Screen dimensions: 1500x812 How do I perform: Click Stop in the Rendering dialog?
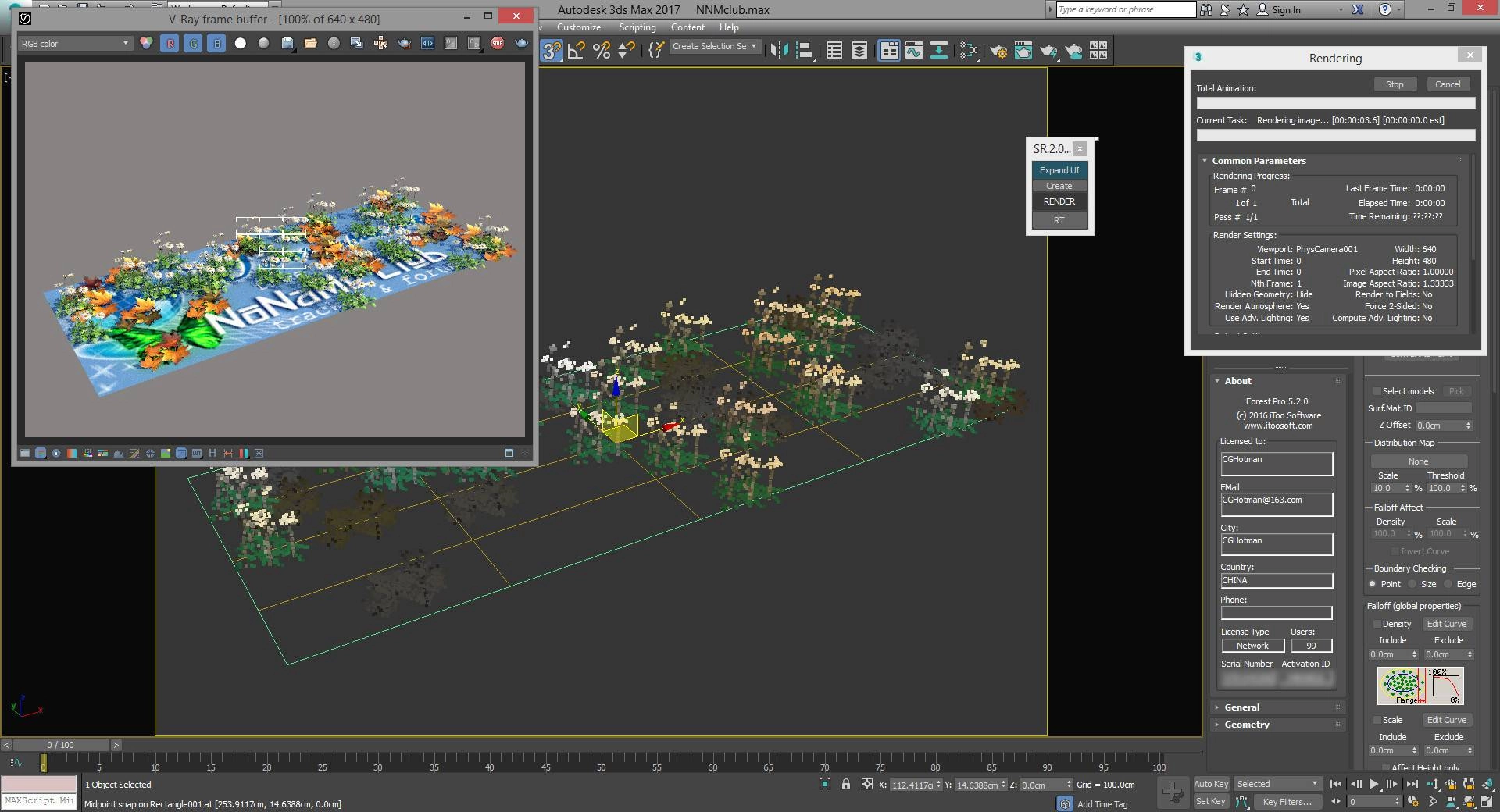(x=1395, y=84)
